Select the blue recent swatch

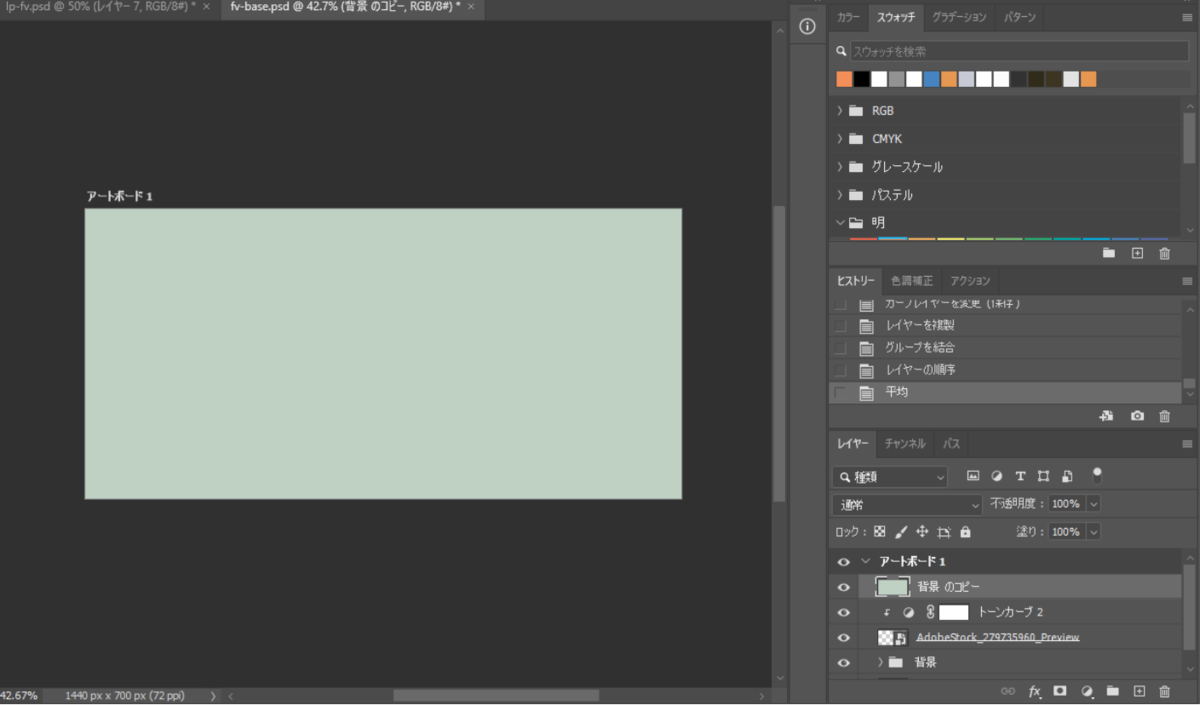[x=931, y=79]
